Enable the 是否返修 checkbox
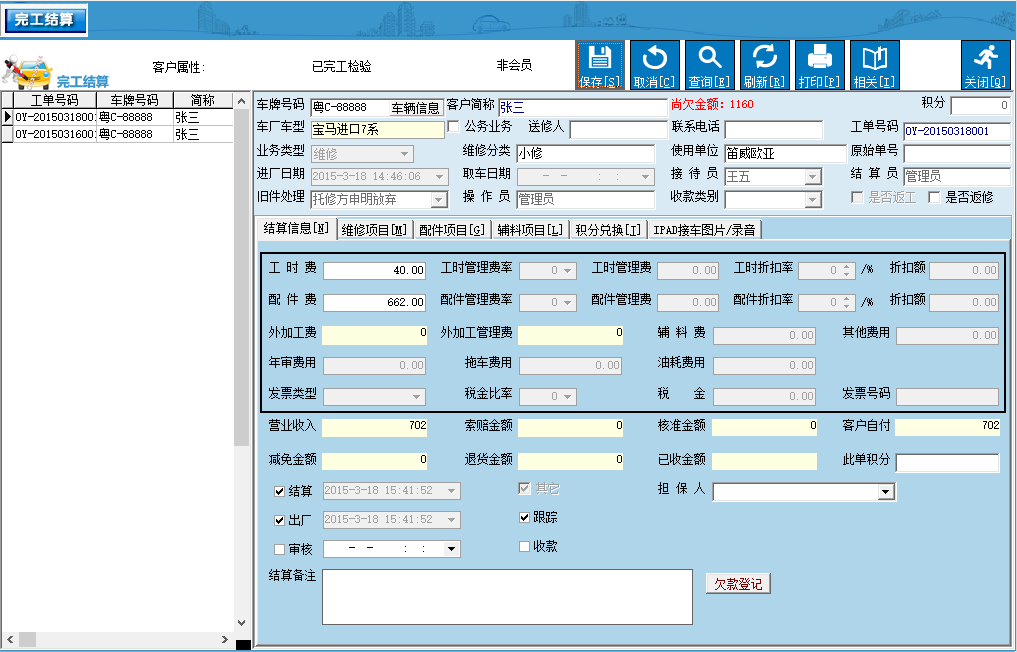 click(934, 197)
